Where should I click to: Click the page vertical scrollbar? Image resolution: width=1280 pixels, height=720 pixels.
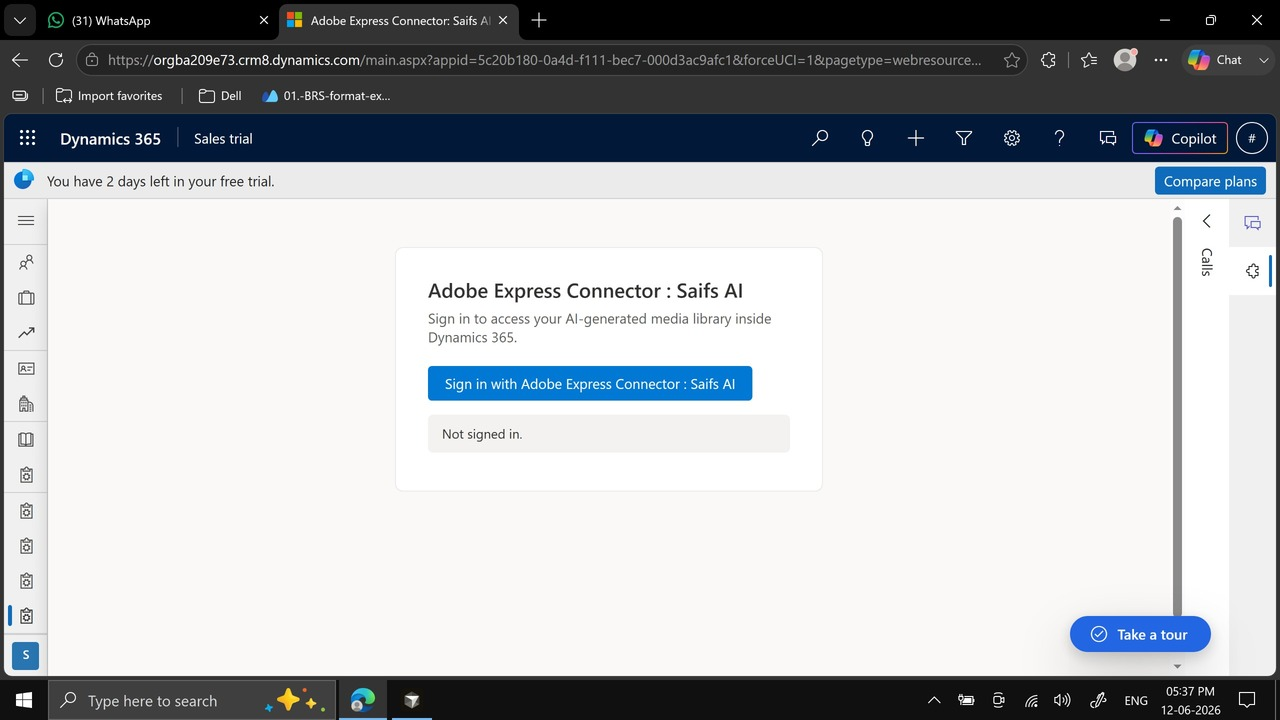pyautogui.click(x=1177, y=416)
